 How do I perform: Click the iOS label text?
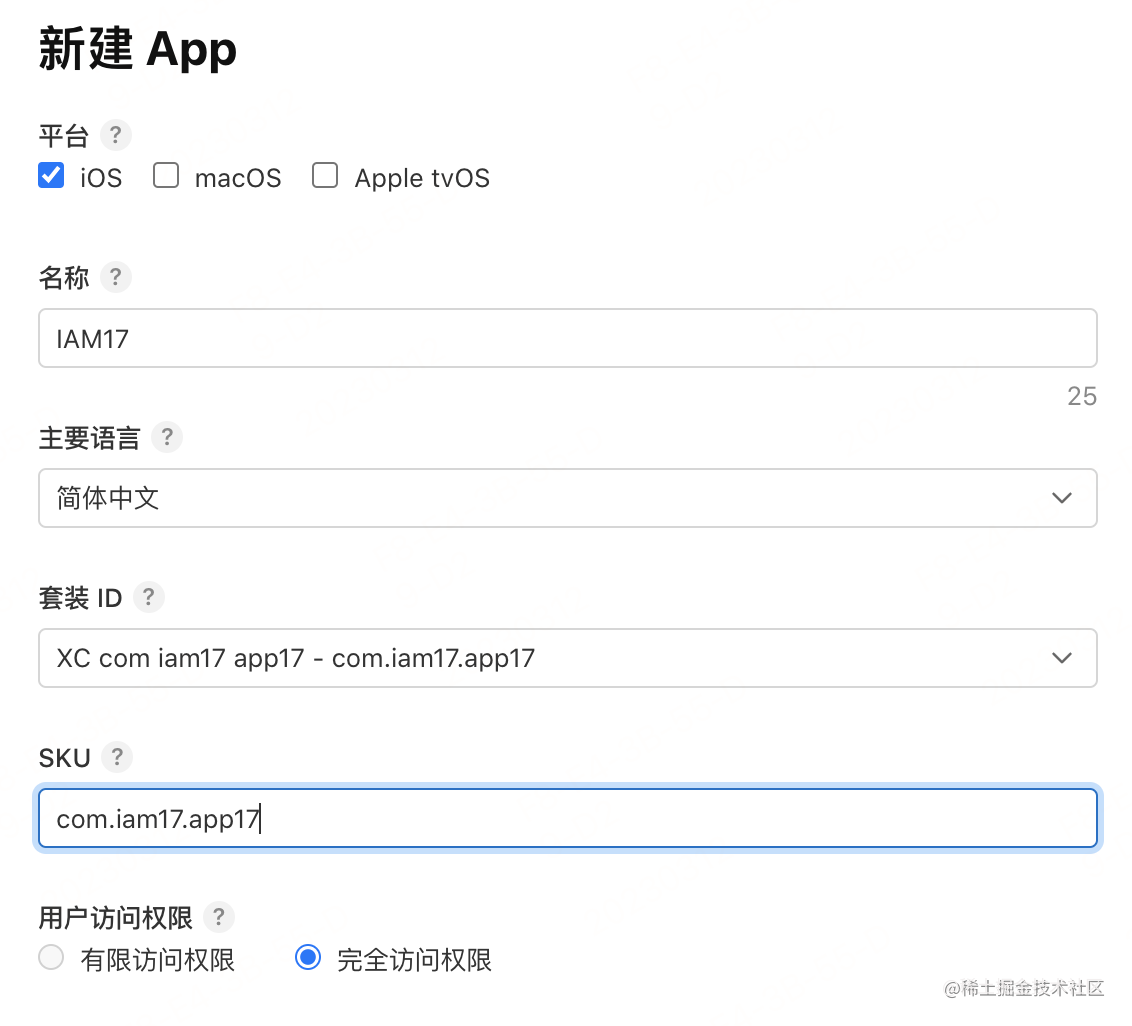click(x=101, y=178)
